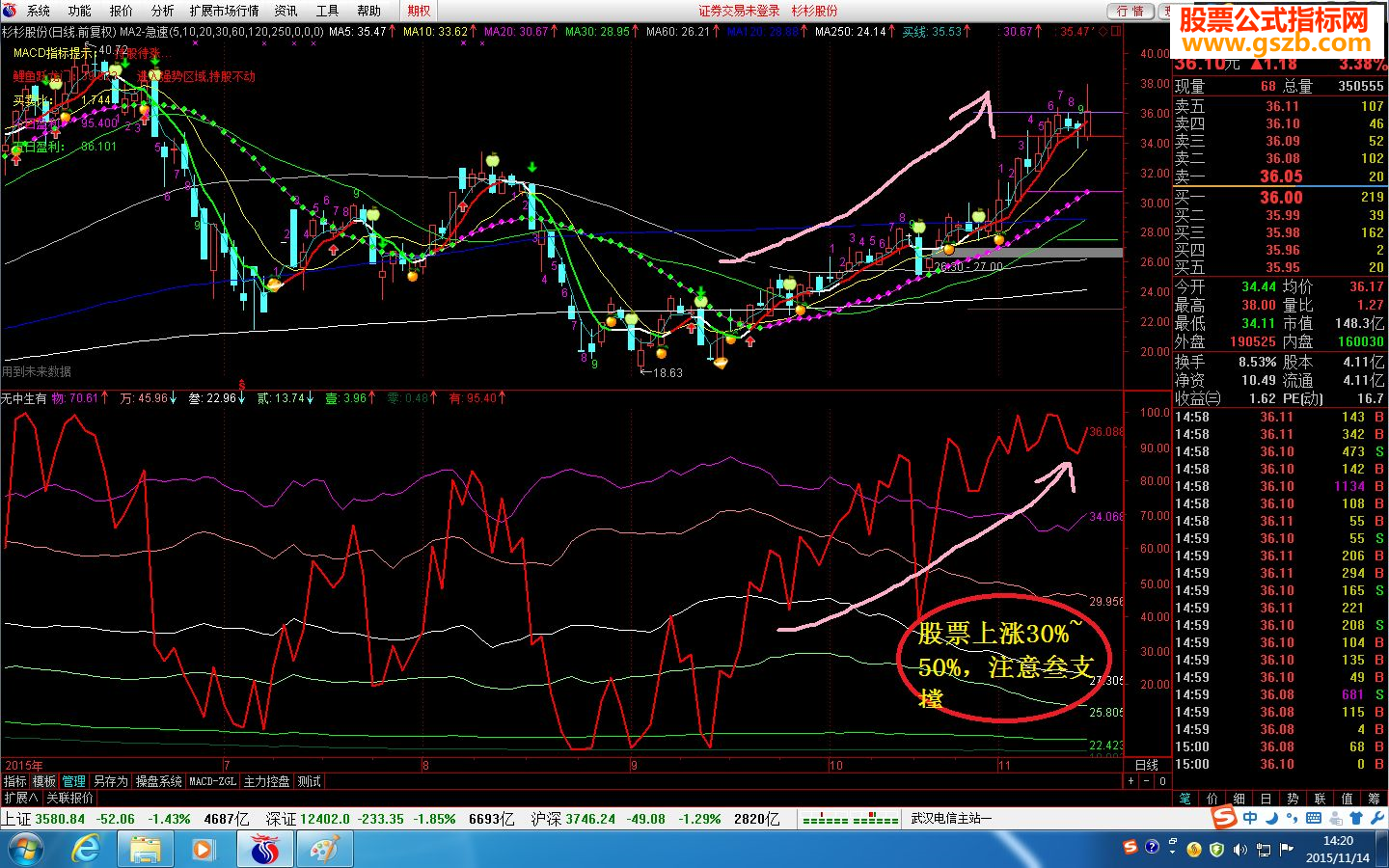The width and height of the screenshot is (1389, 868).
Task: Open the 资讯 menu
Action: (x=286, y=11)
